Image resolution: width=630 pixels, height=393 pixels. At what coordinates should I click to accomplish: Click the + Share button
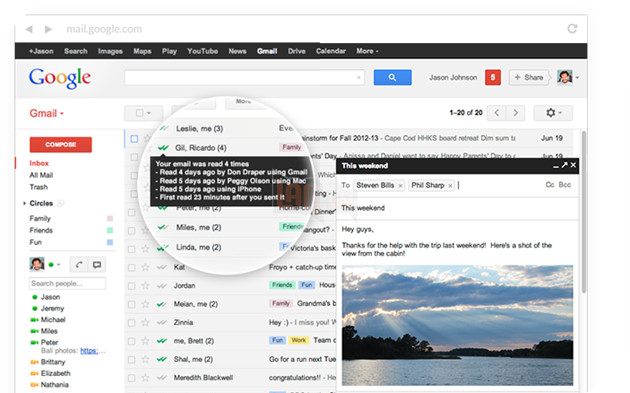(529, 77)
